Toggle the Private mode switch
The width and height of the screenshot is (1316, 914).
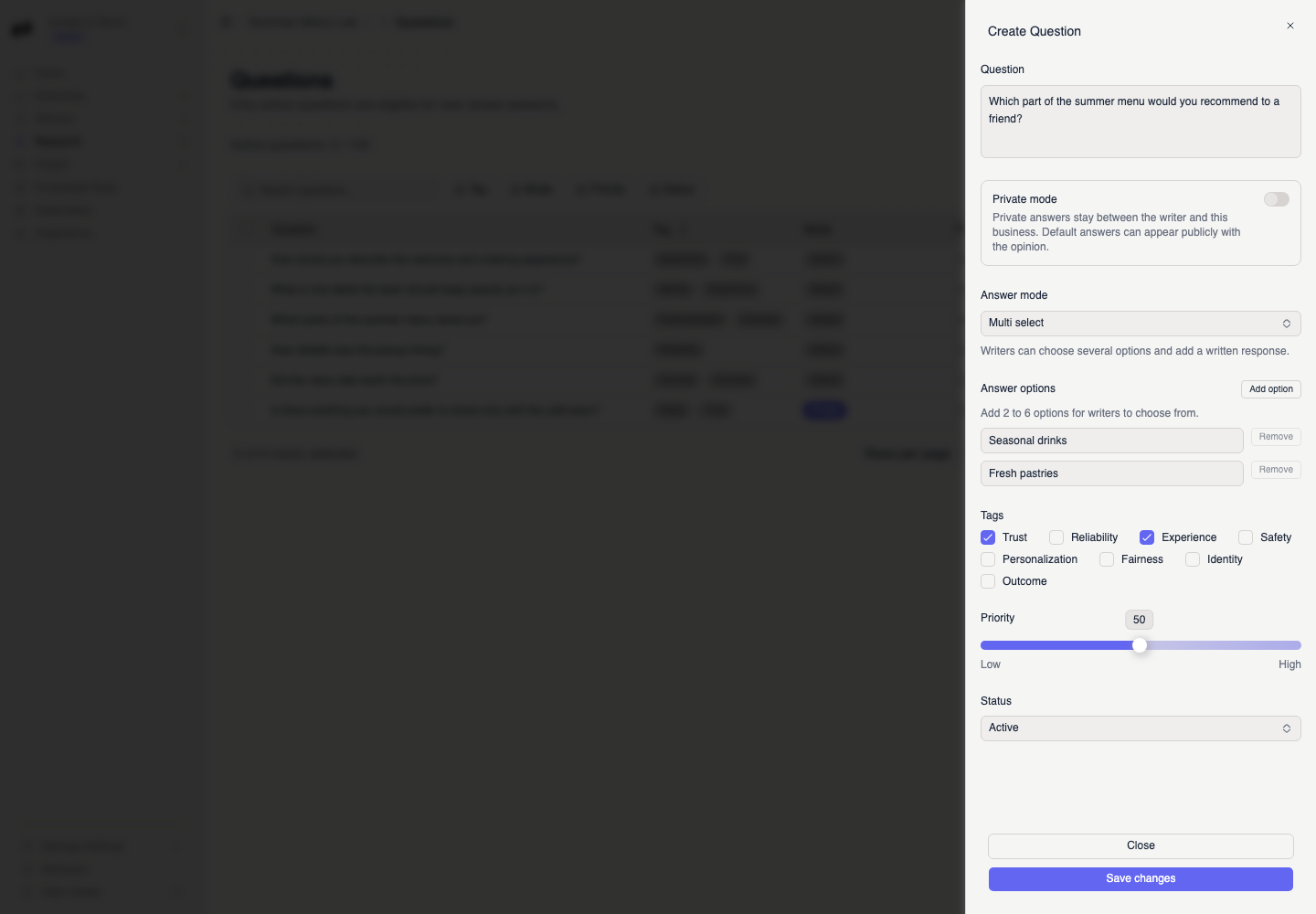pyautogui.click(x=1277, y=199)
